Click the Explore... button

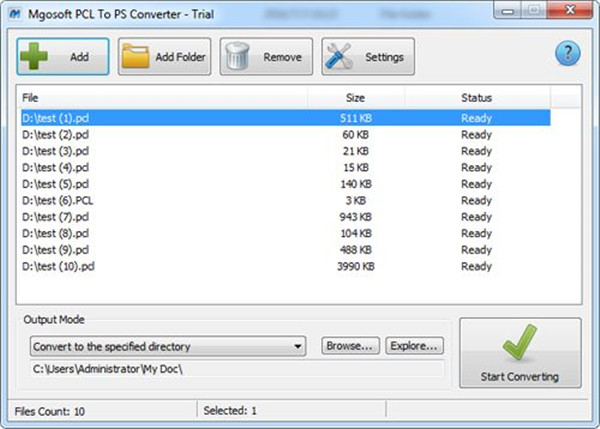pos(414,346)
